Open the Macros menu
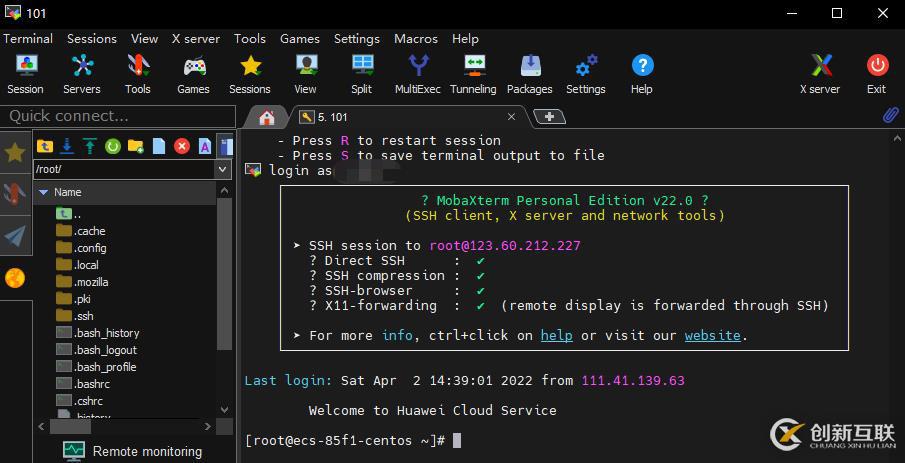Screen dimensions: 905x463 point(415,38)
